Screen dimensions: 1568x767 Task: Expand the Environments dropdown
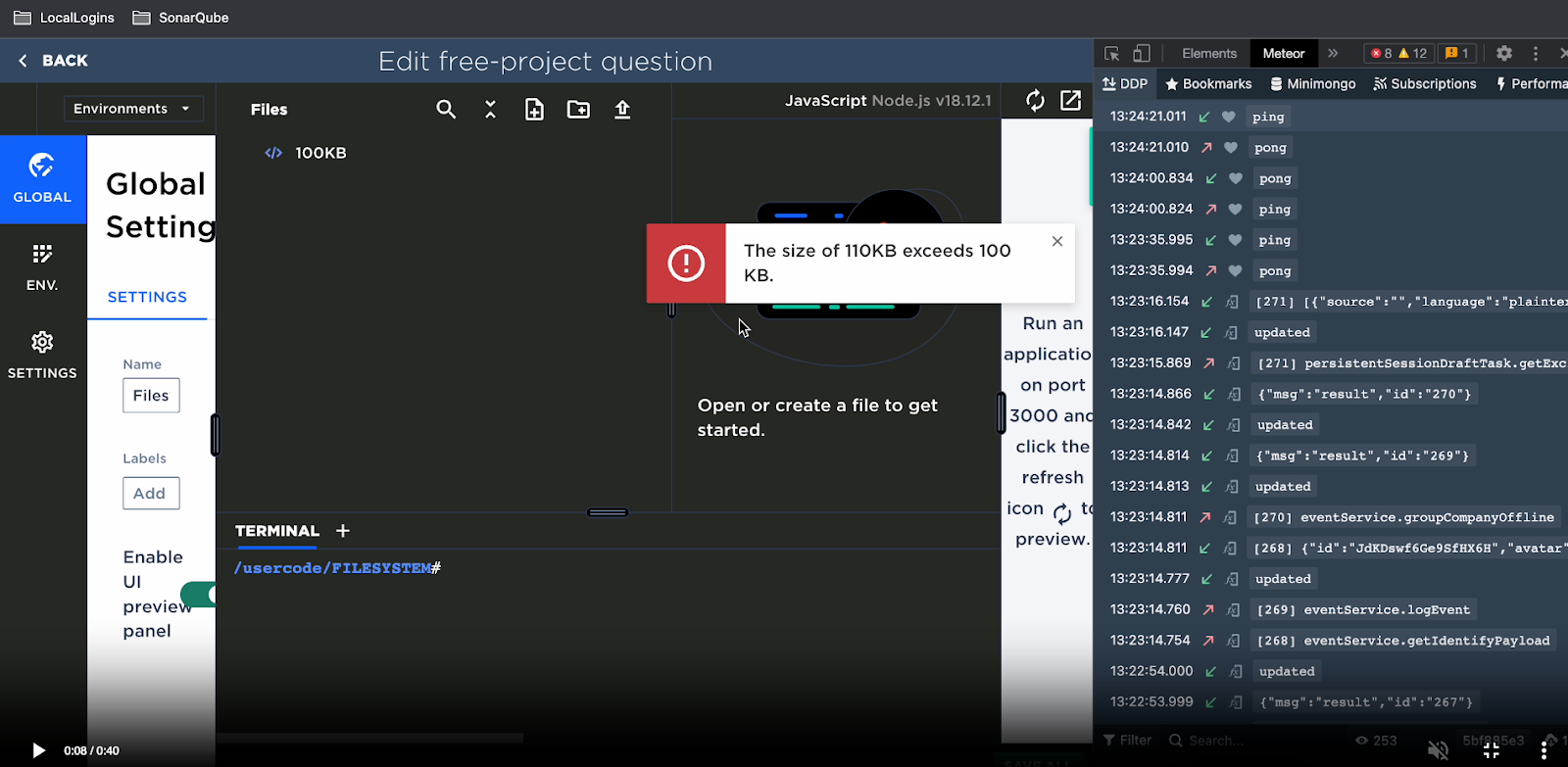(133, 109)
